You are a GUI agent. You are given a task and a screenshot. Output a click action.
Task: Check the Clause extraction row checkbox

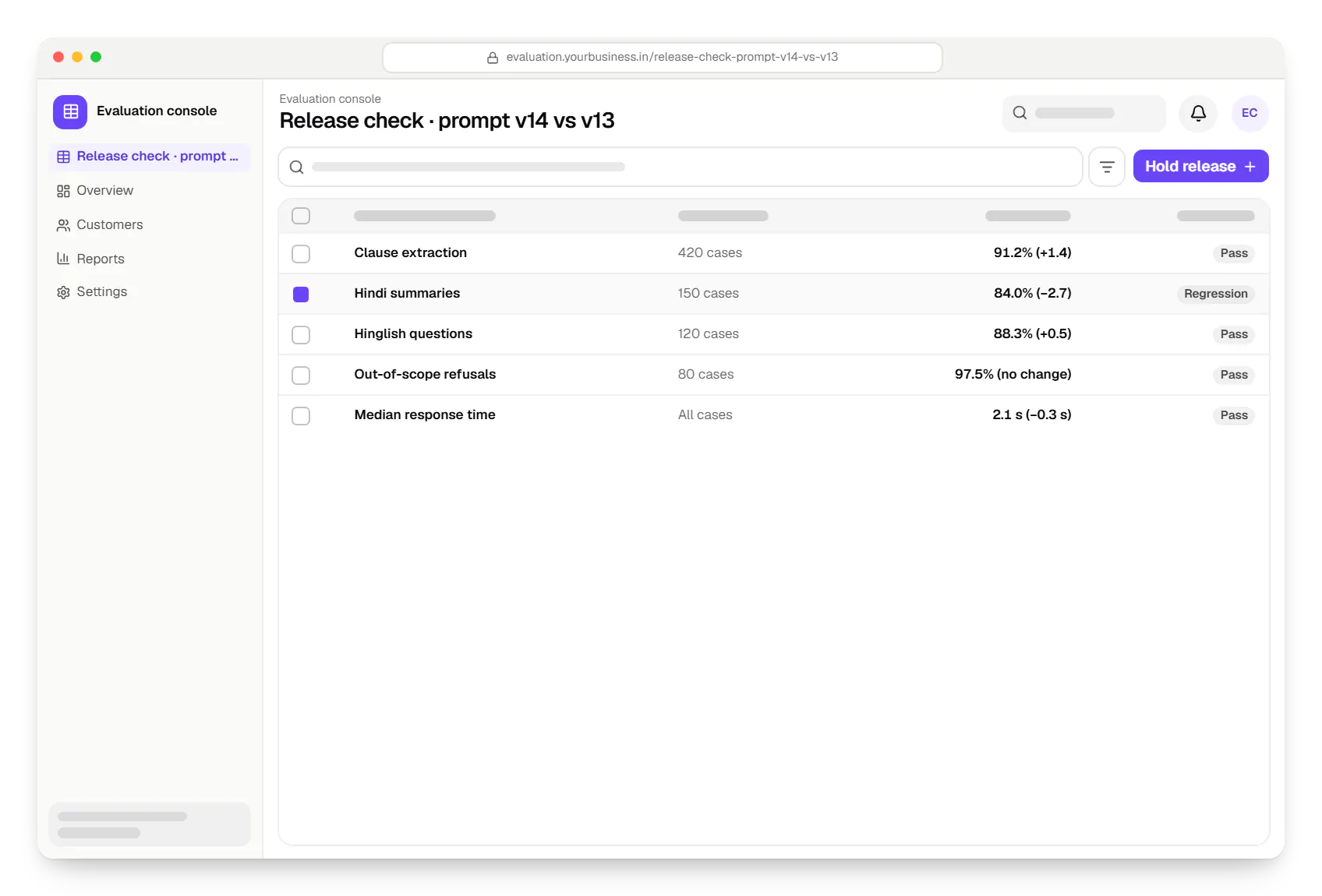click(301, 253)
